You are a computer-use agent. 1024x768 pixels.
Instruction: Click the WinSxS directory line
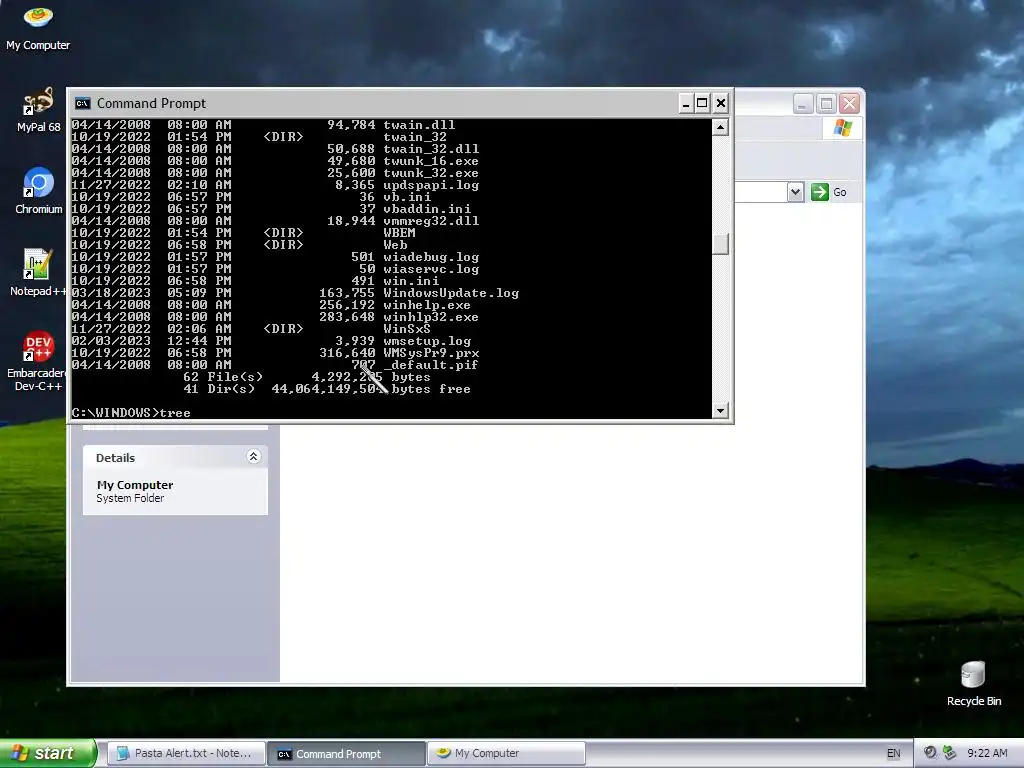point(251,329)
